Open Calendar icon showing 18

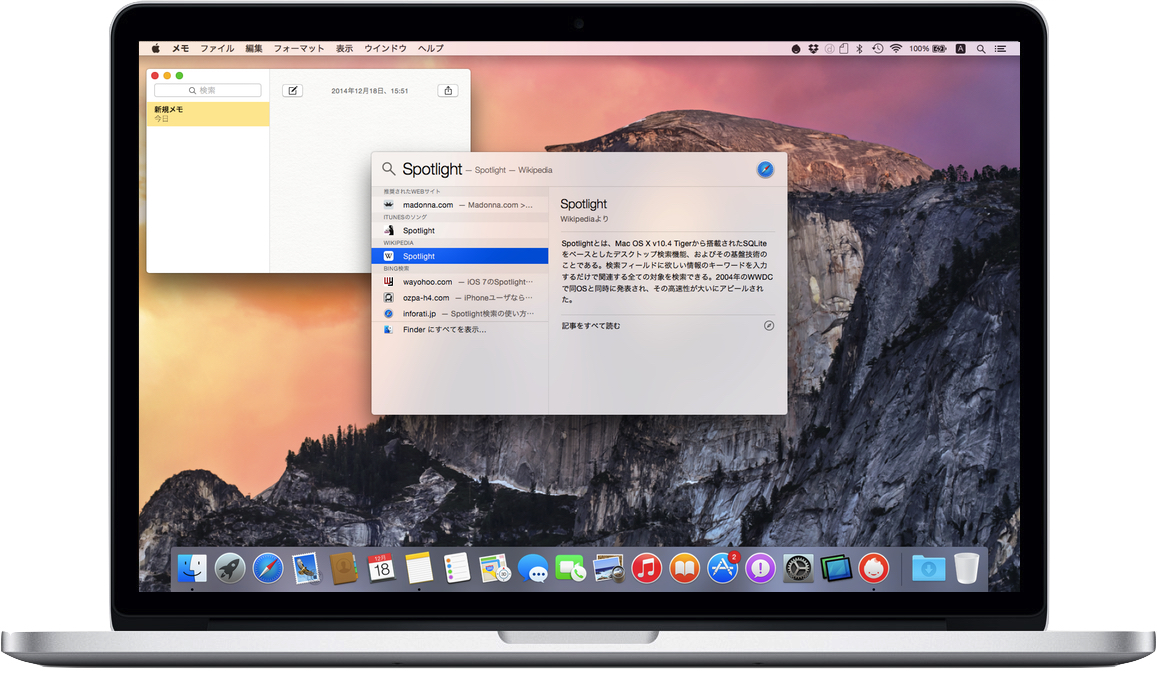pos(381,568)
